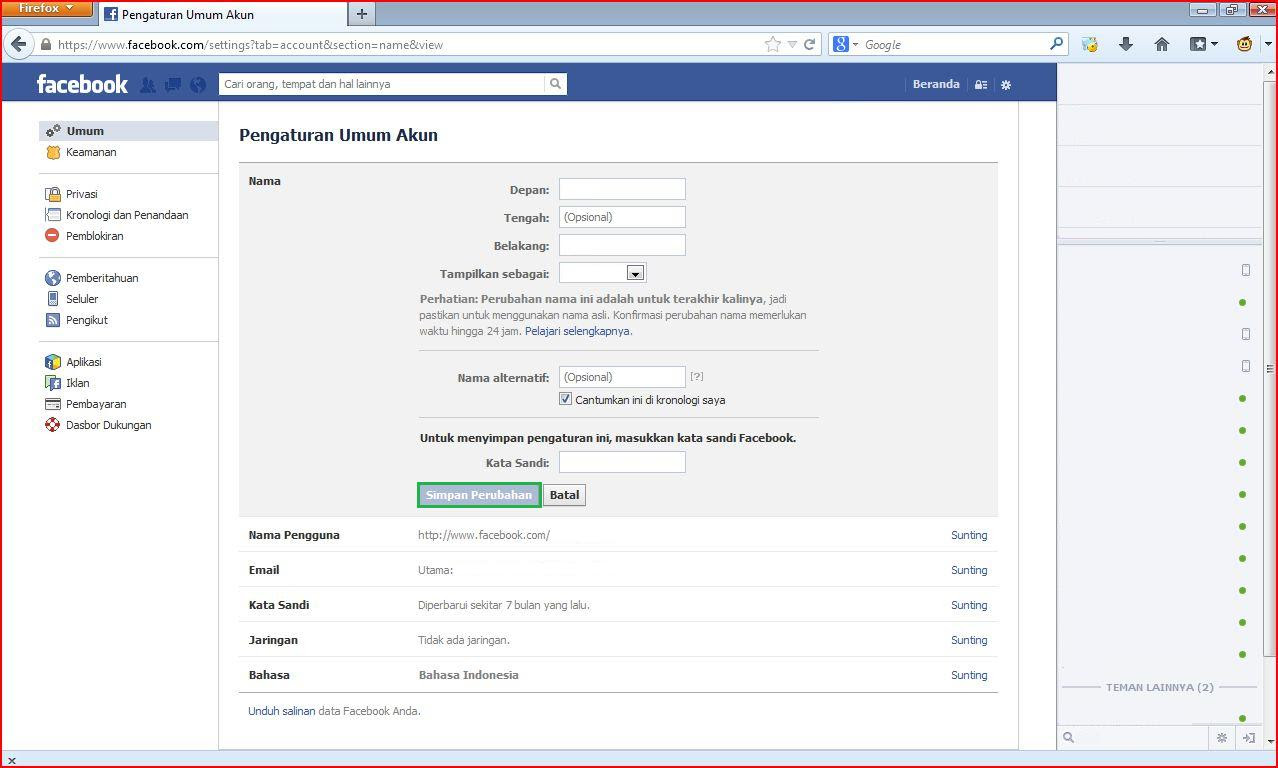Click Sunting for Nama Pengguna
The height and width of the screenshot is (768, 1278).
pyautogui.click(x=969, y=535)
